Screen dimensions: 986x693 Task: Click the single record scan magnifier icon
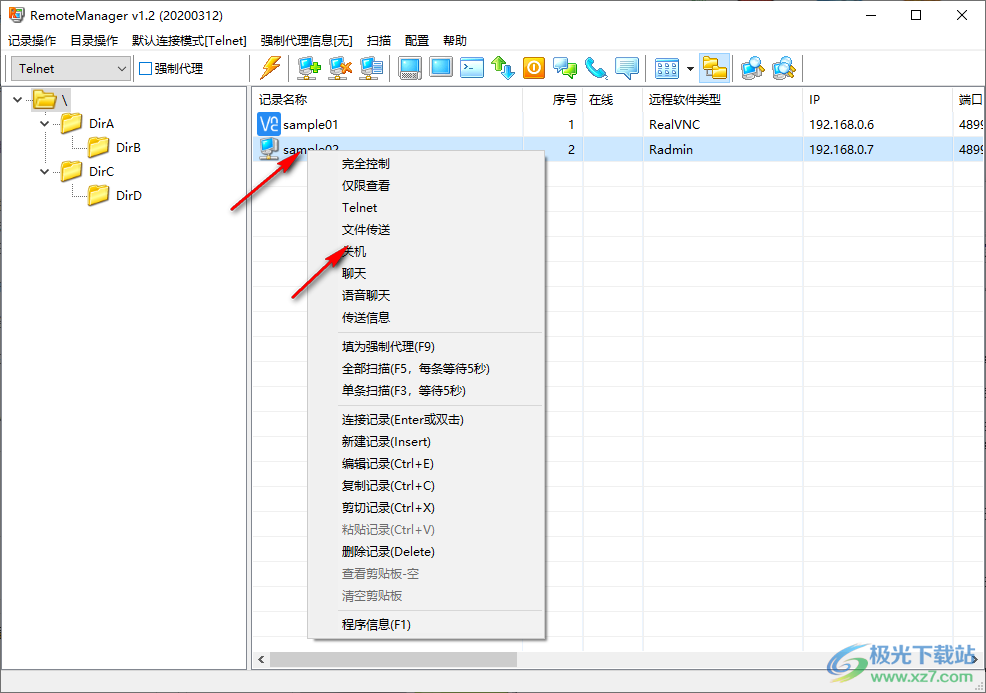[752, 68]
